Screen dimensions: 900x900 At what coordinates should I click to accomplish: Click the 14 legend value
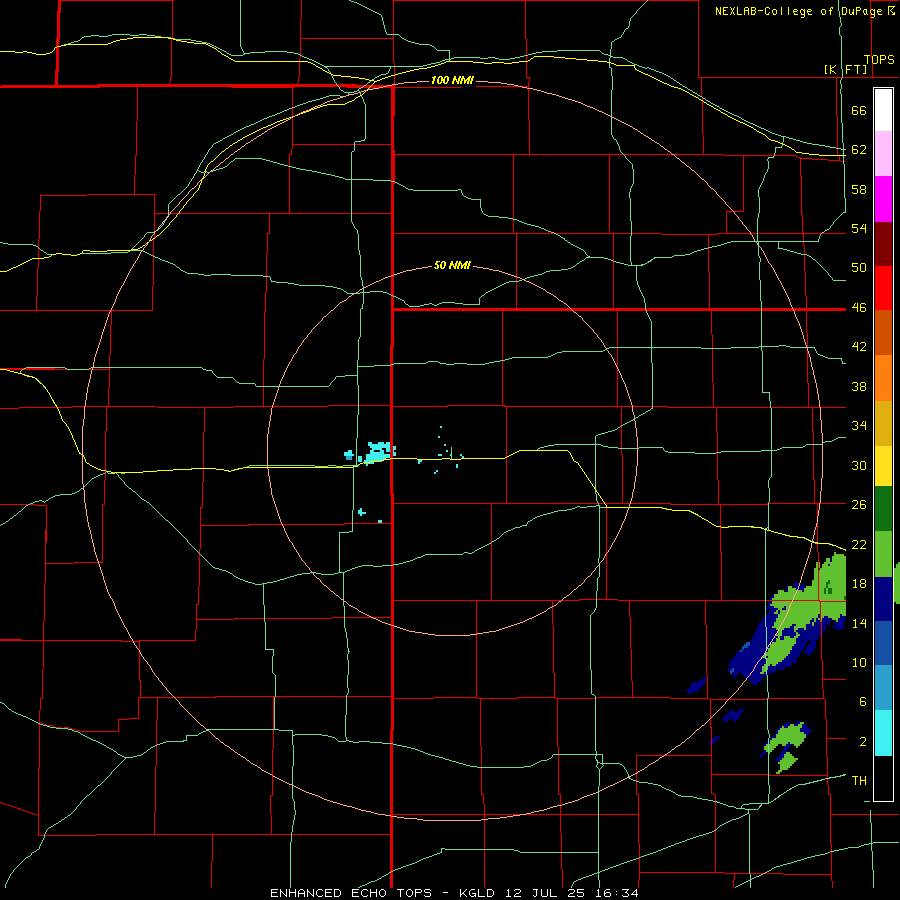(x=859, y=623)
